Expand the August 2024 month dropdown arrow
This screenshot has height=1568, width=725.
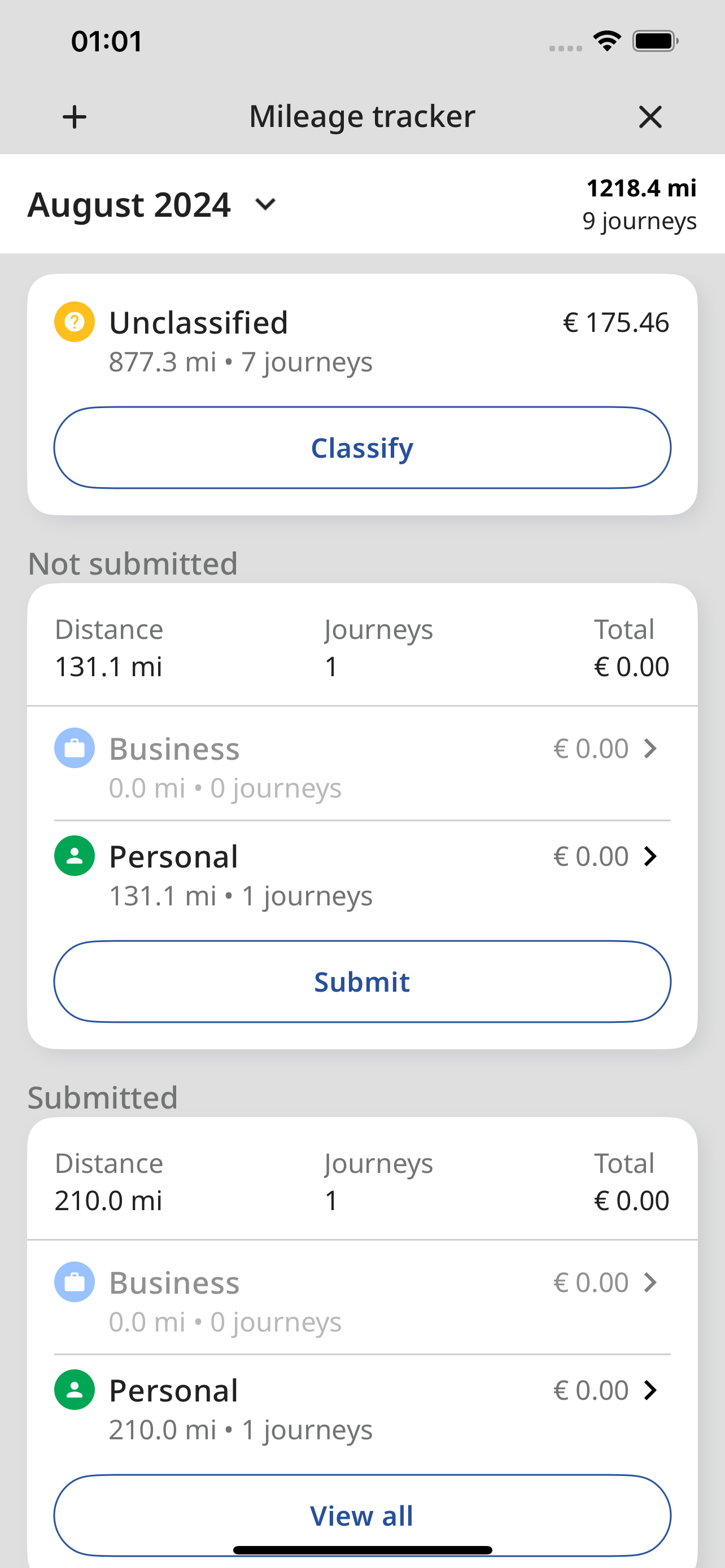[265, 204]
